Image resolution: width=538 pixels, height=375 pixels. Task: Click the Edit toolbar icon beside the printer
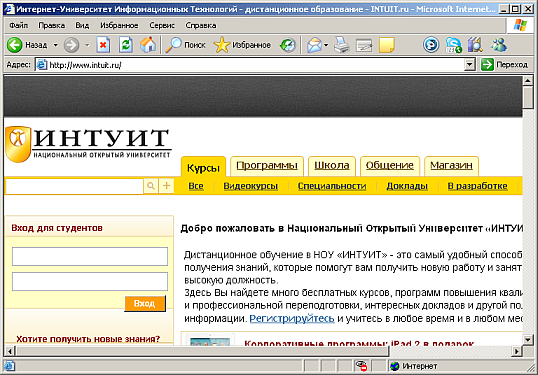[364, 45]
